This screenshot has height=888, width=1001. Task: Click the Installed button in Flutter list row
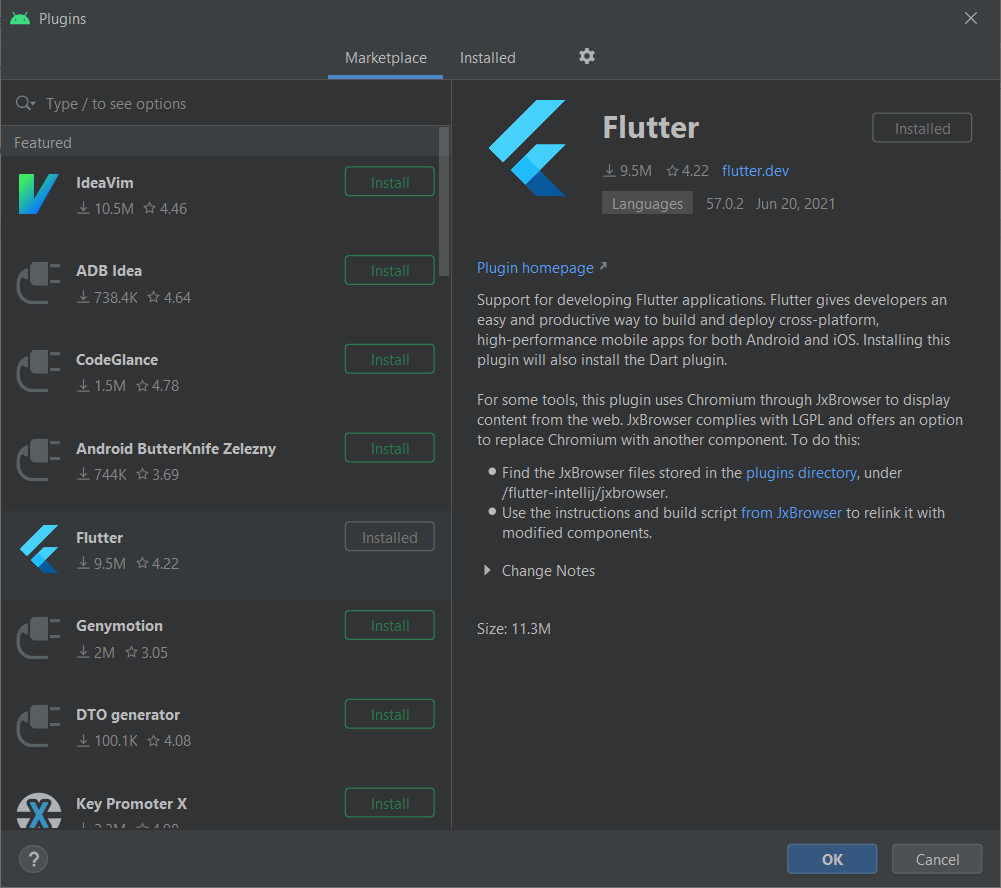[389, 537]
